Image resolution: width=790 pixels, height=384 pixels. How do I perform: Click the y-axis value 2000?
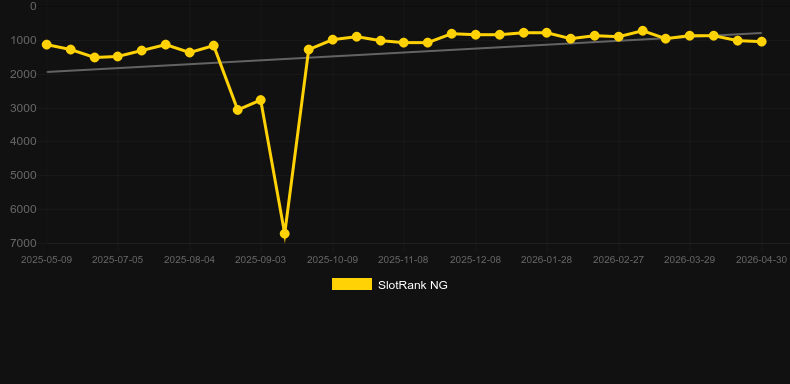(23, 74)
